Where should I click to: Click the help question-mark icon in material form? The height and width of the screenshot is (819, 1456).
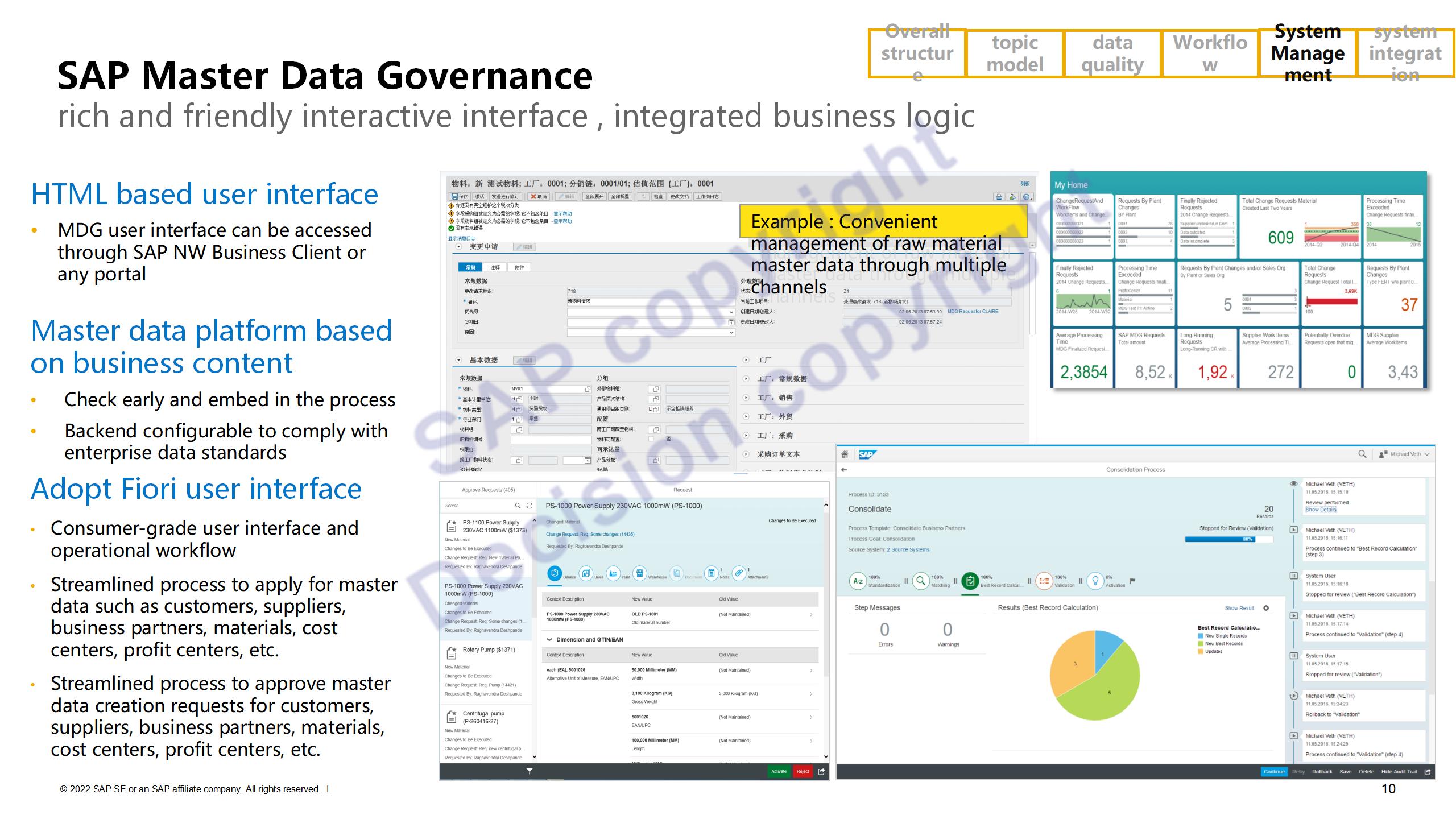1026,197
